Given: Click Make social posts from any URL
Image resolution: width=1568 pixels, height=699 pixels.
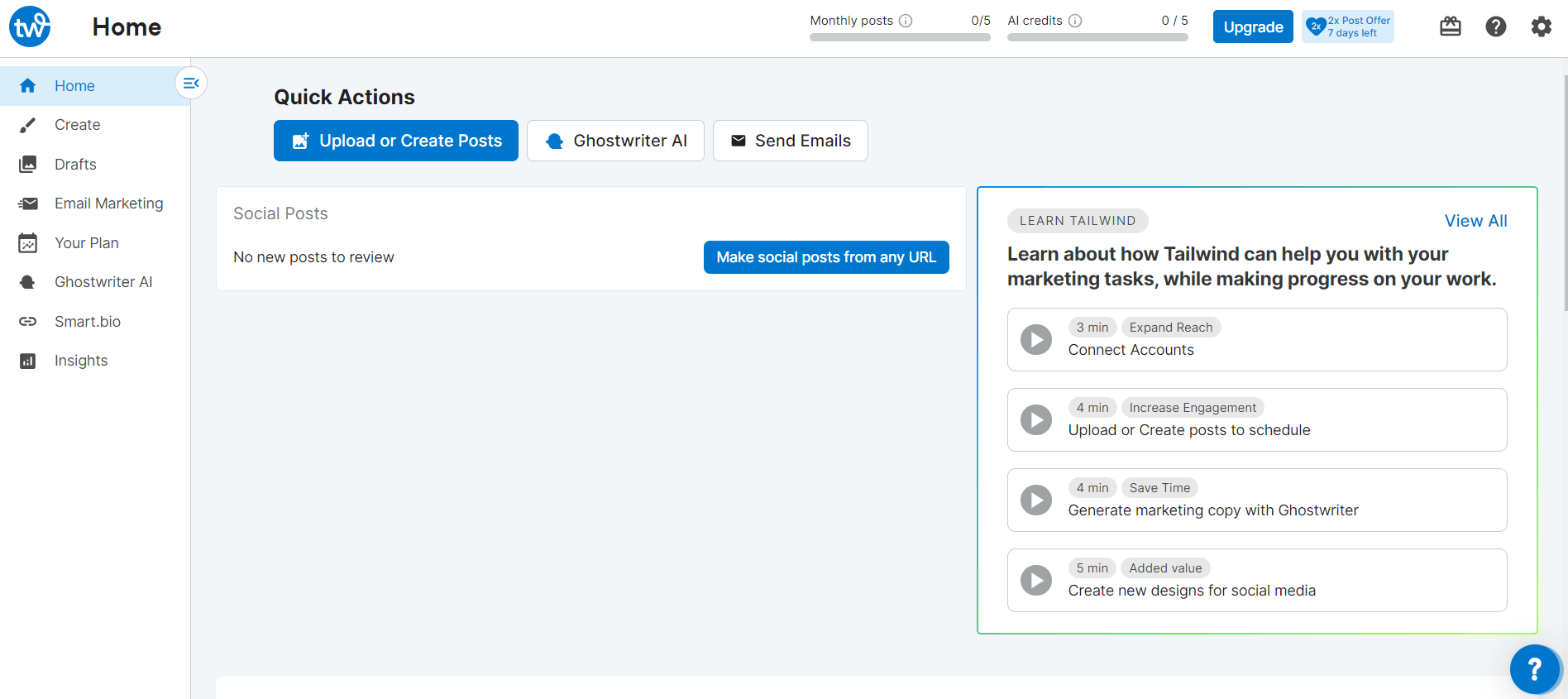Looking at the screenshot, I should [826, 257].
